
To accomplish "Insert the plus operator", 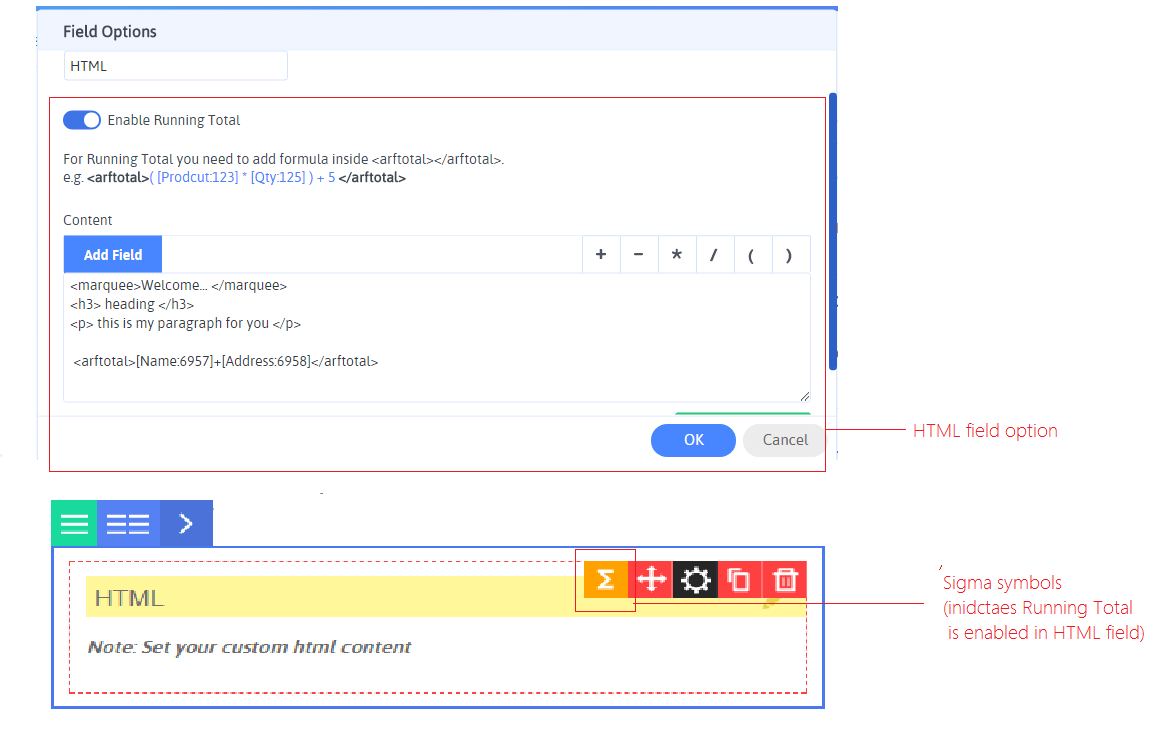I will coord(601,255).
